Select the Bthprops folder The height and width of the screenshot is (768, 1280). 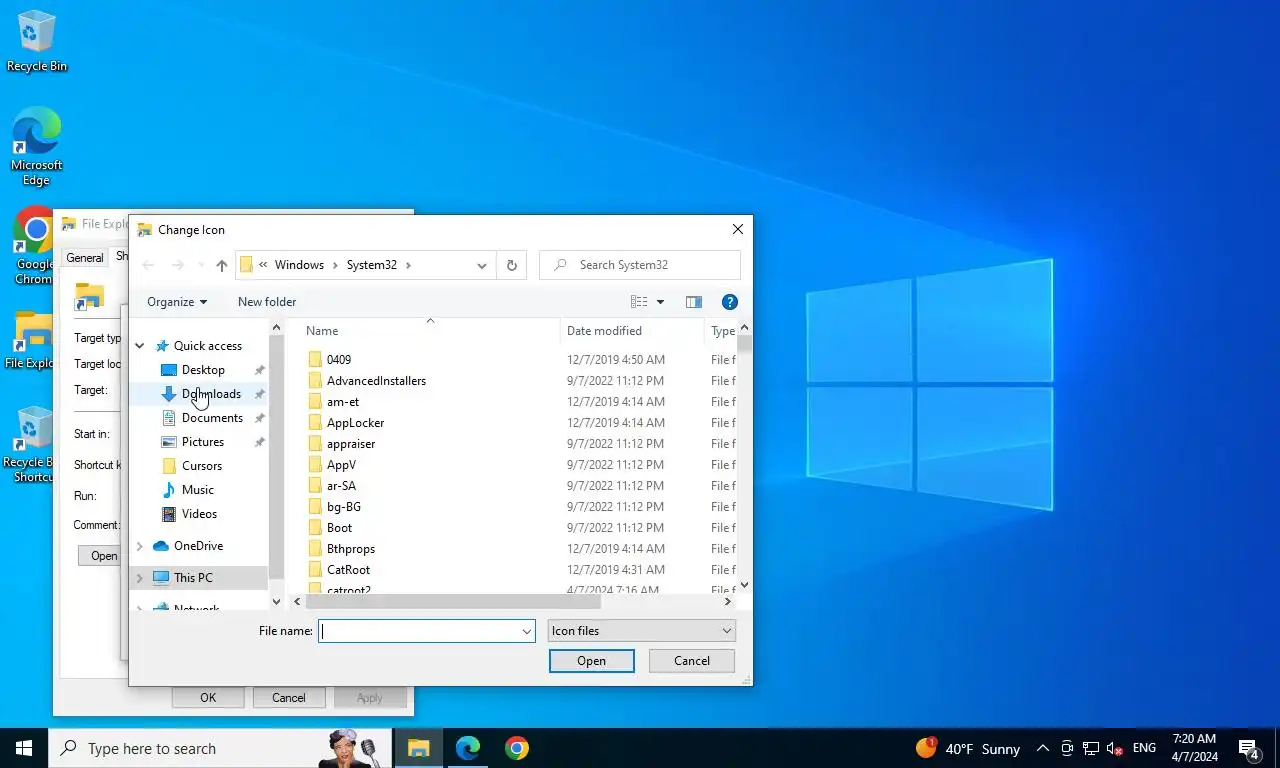tap(351, 549)
